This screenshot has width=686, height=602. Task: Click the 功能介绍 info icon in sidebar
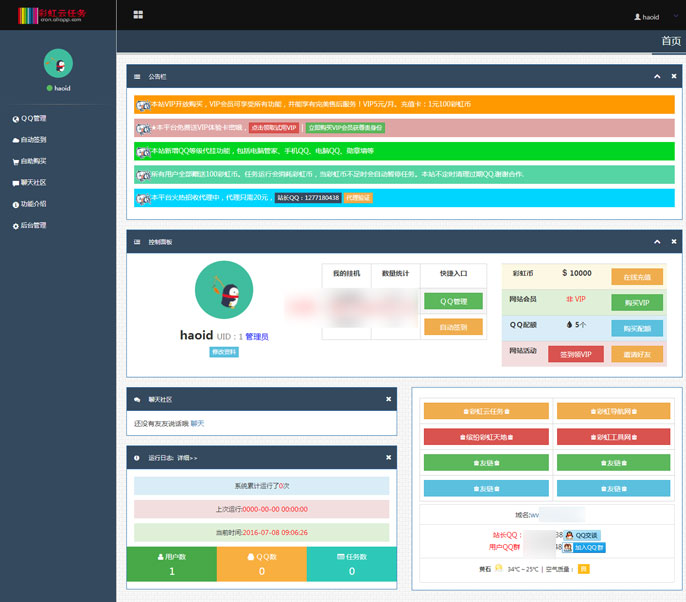tap(16, 204)
